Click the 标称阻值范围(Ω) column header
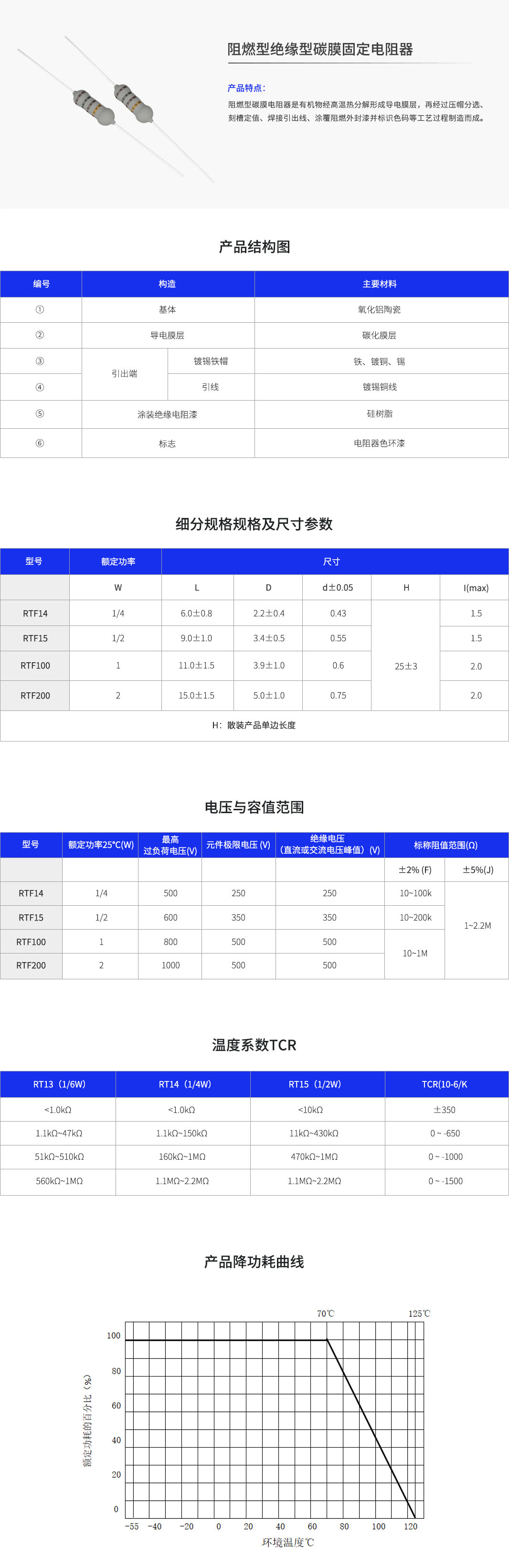Screen dimensions: 509x1568 (445, 845)
